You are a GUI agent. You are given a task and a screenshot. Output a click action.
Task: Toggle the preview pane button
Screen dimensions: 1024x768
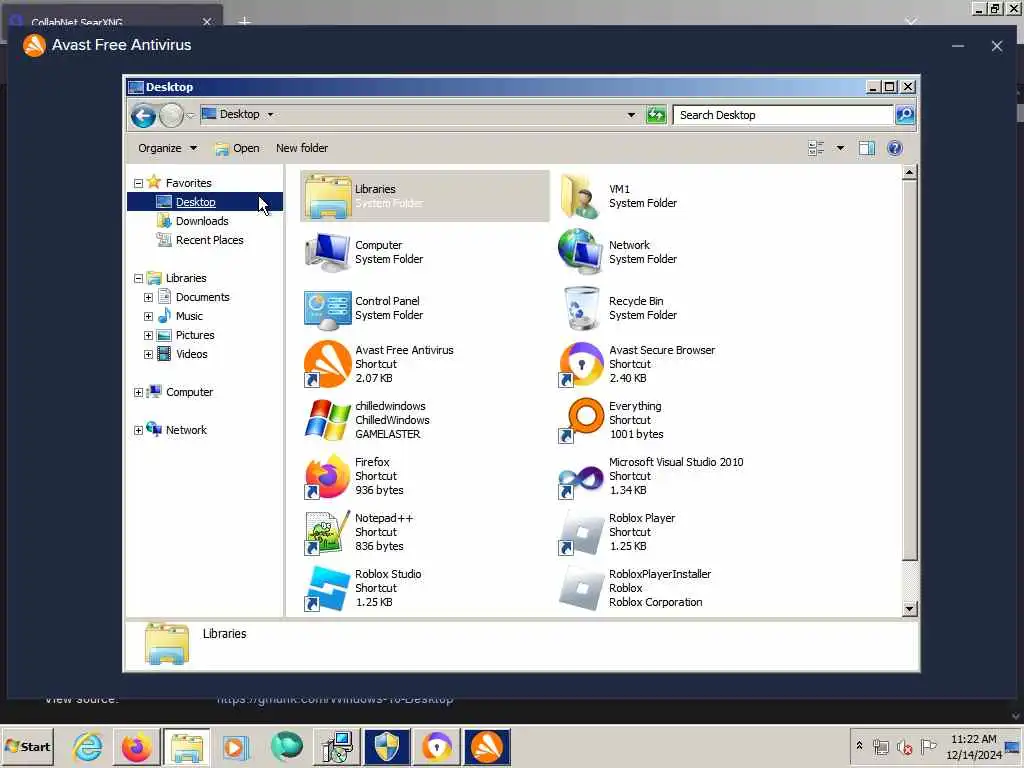[x=867, y=148]
